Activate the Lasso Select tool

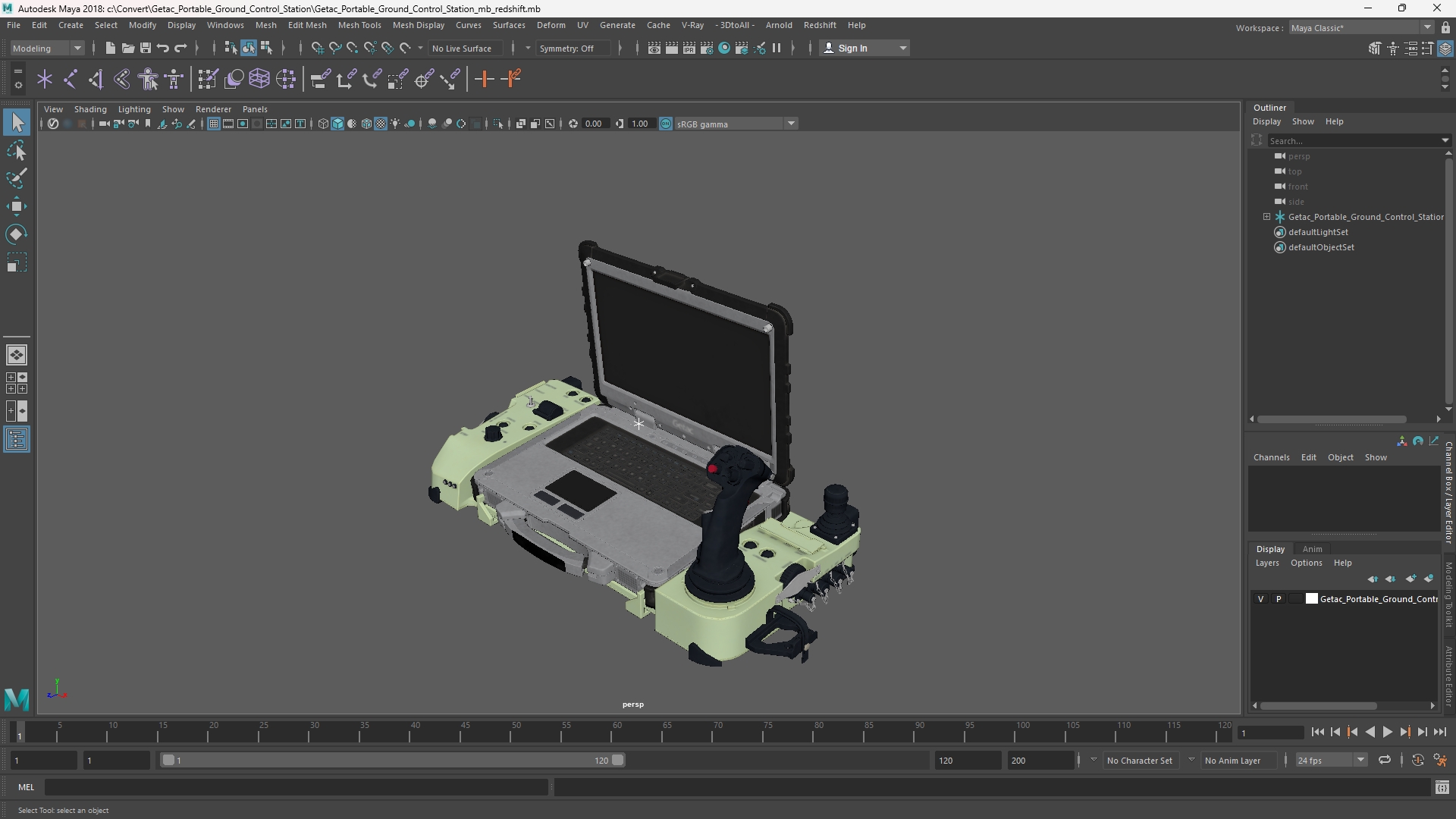point(17,150)
